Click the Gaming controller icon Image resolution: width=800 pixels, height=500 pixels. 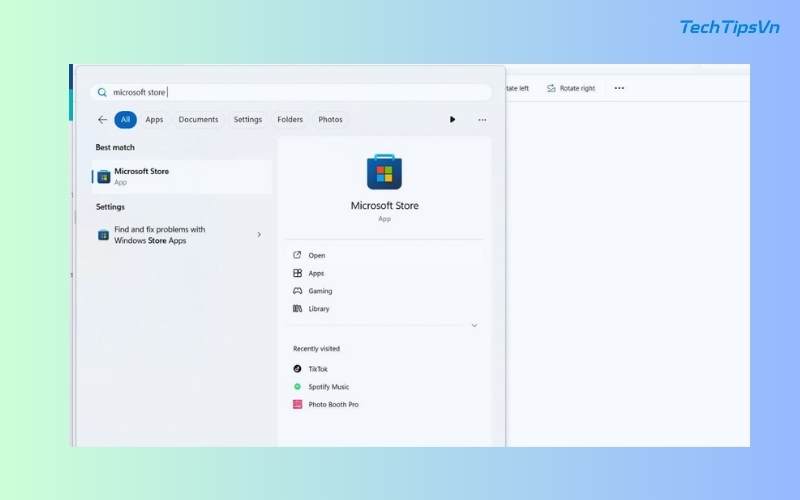point(297,291)
